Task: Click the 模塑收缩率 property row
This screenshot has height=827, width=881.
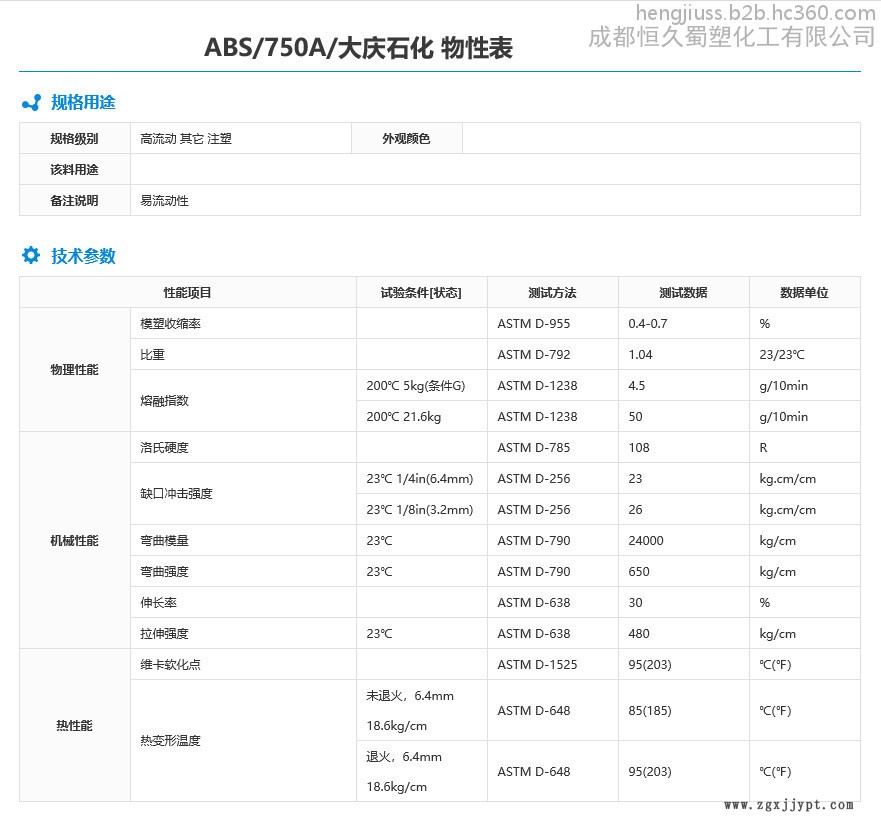Action: [x=495, y=323]
